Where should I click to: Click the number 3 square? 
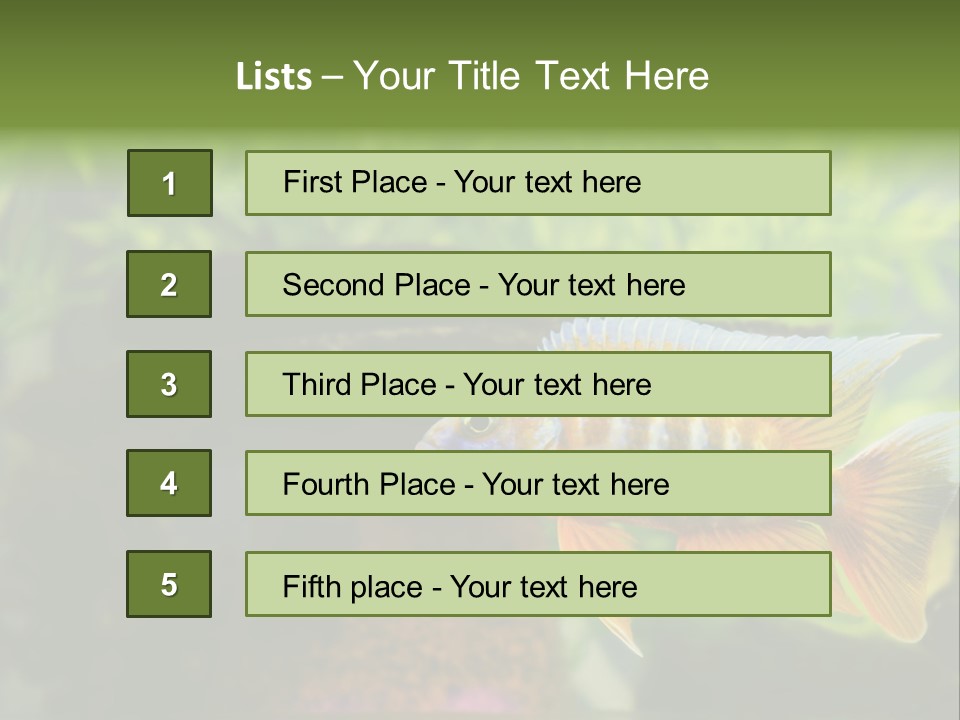coord(169,384)
